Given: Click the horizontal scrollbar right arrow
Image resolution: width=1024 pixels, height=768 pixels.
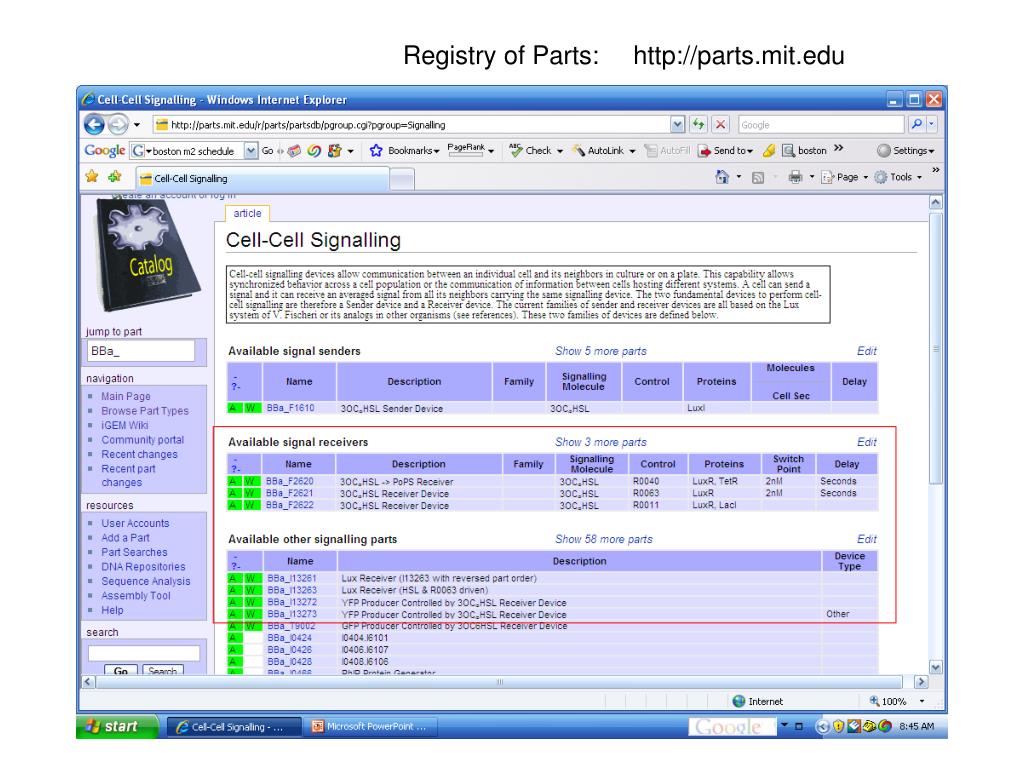Looking at the screenshot, I should (921, 682).
